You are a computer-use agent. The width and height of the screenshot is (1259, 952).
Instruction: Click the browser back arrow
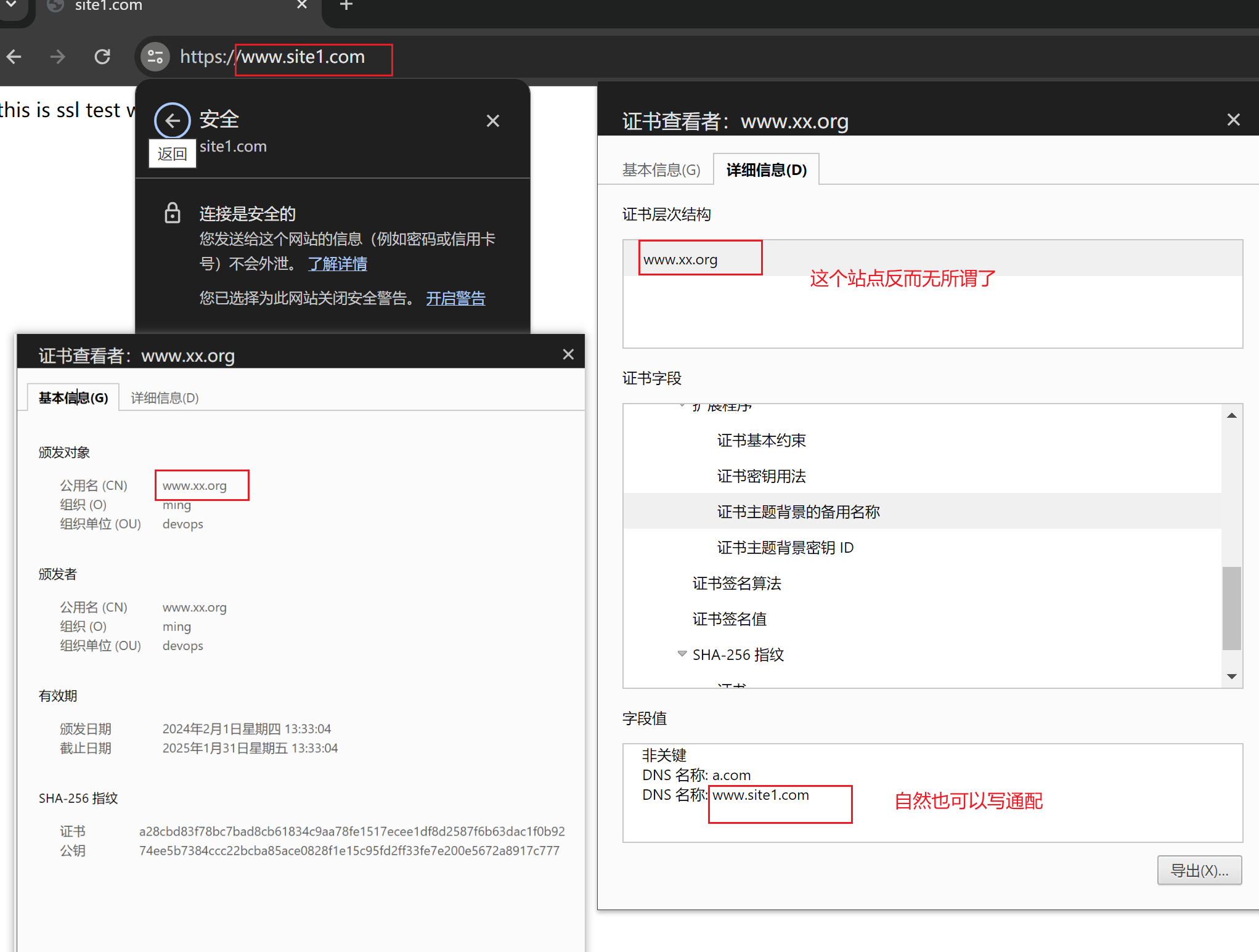(x=14, y=57)
